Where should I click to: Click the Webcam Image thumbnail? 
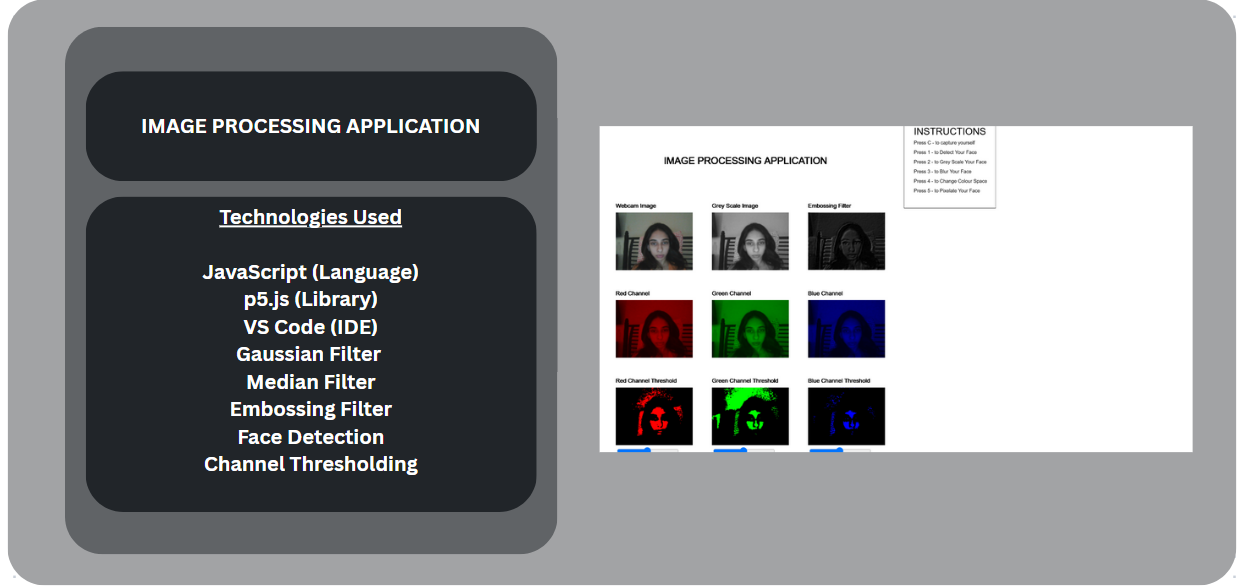point(654,241)
